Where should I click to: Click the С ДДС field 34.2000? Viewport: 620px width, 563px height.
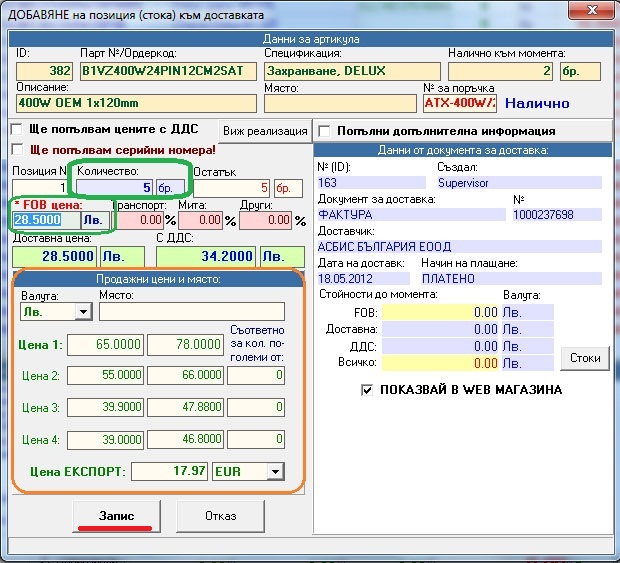(x=206, y=256)
